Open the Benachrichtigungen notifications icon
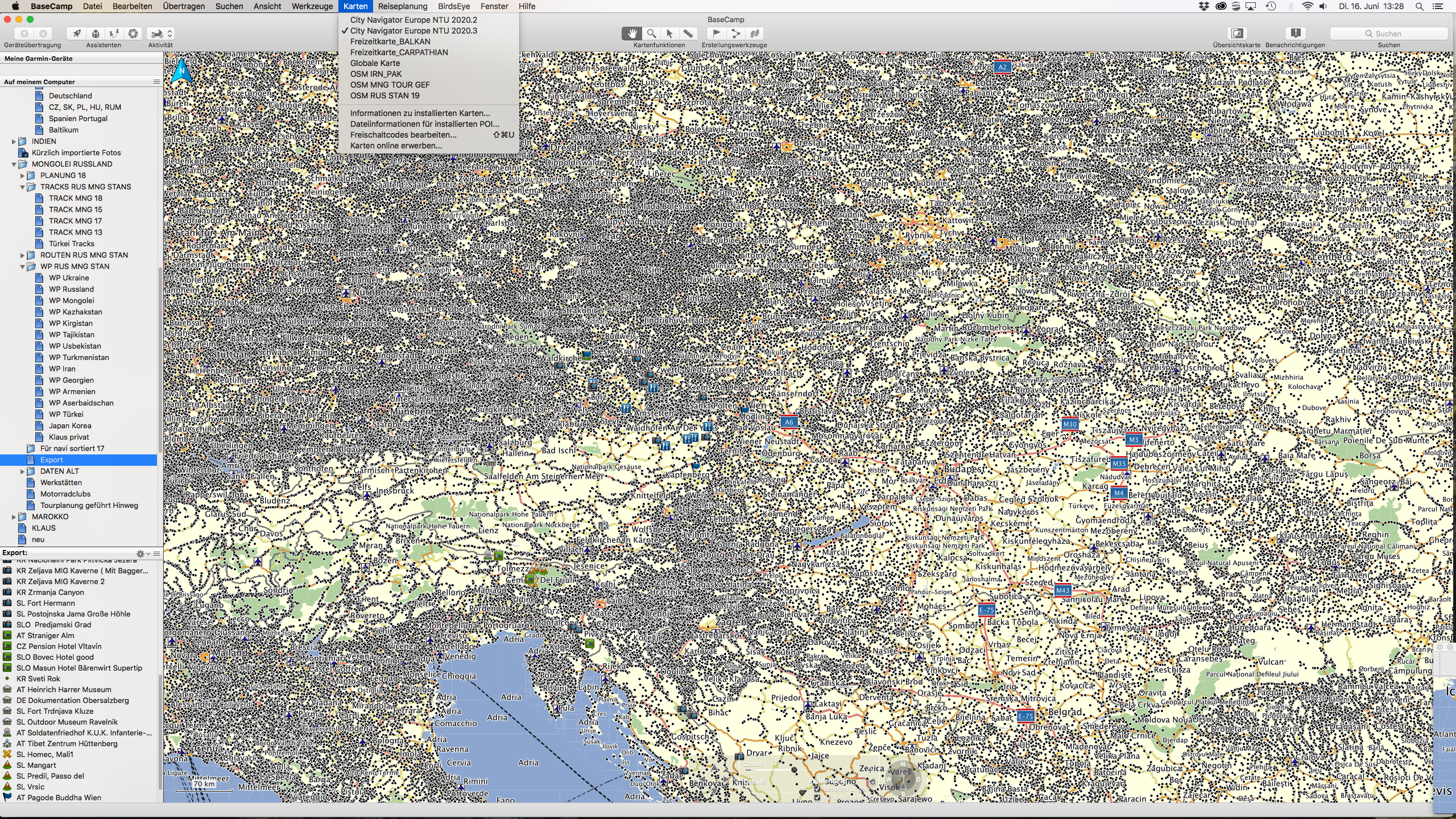The width and height of the screenshot is (1456, 819). click(1295, 34)
